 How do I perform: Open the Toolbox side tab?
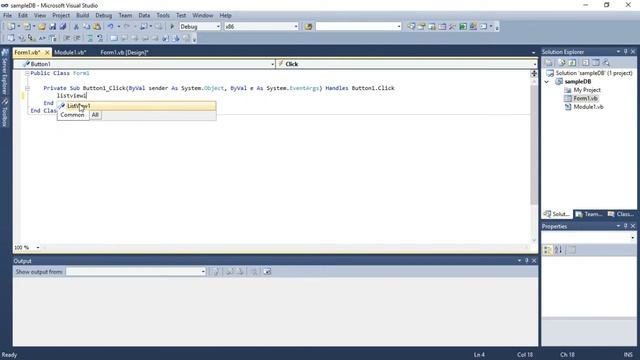[5, 113]
